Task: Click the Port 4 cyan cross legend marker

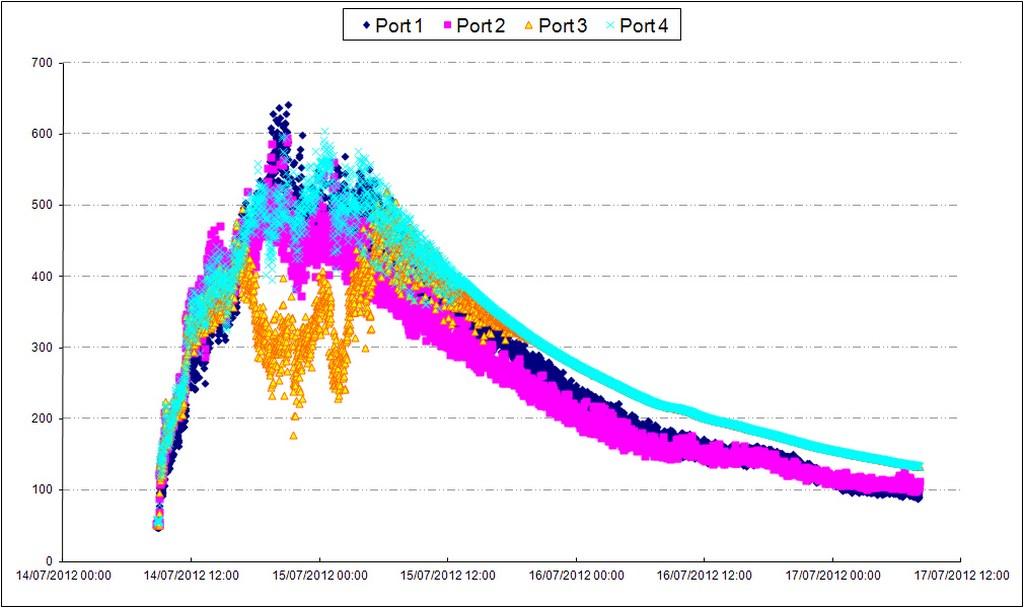Action: 609,26
